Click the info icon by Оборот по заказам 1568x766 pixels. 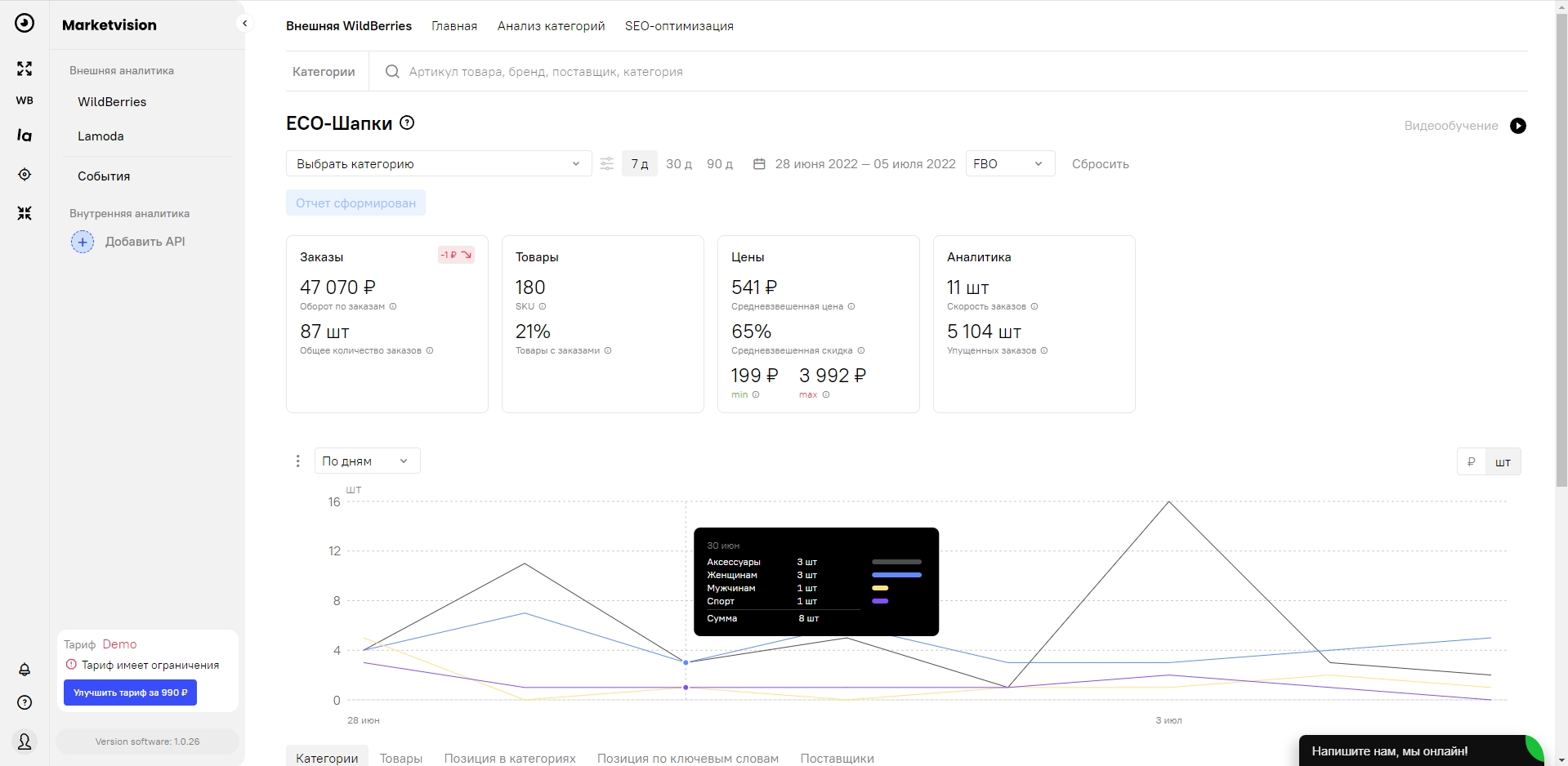[x=393, y=307]
